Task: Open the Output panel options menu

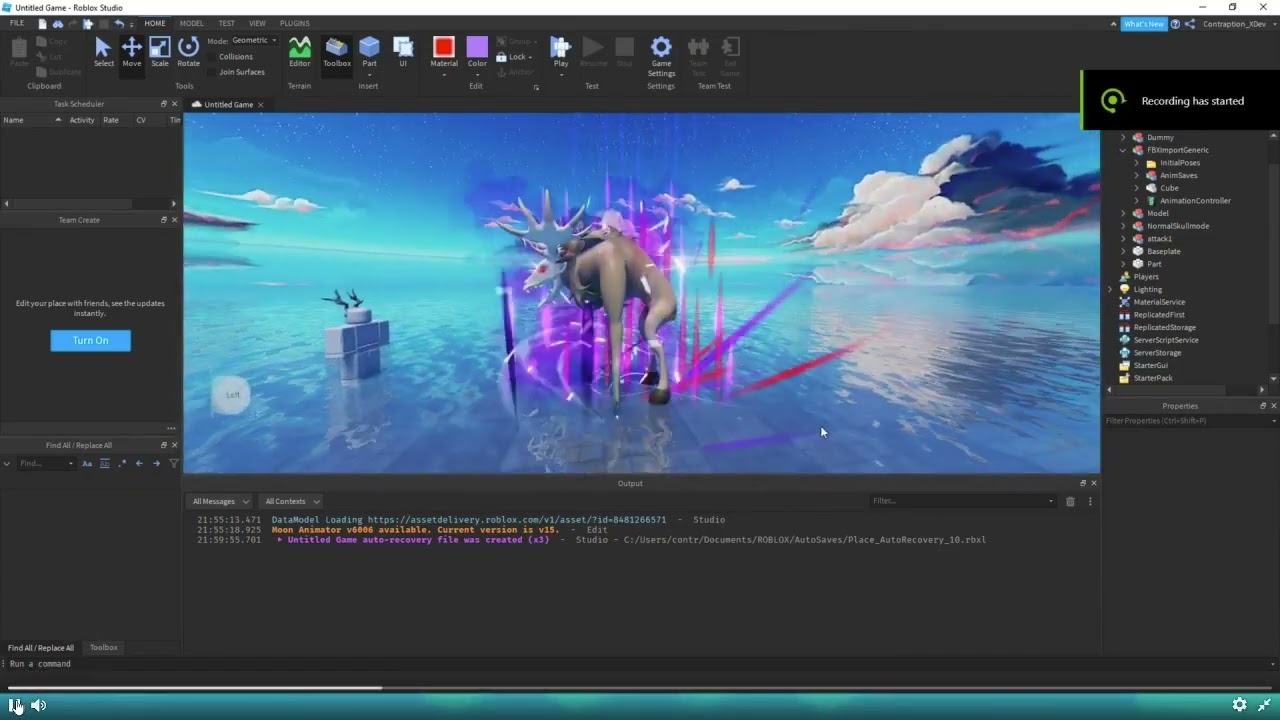Action: (1090, 501)
